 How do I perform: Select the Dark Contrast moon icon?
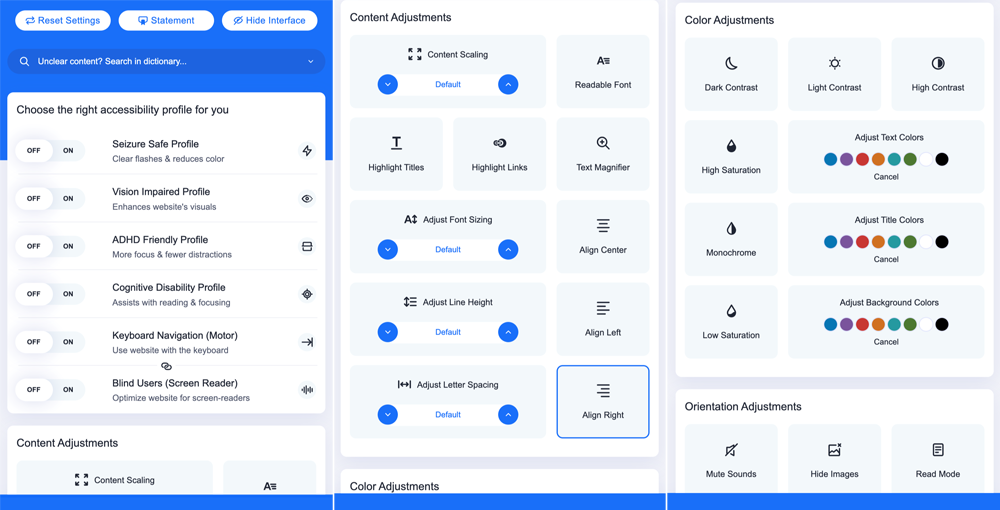point(731,64)
